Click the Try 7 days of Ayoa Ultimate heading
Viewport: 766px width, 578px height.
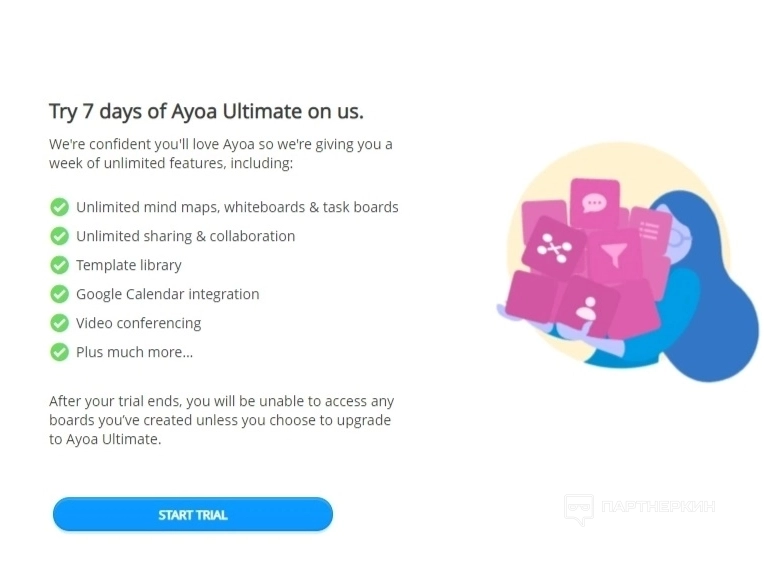click(206, 111)
